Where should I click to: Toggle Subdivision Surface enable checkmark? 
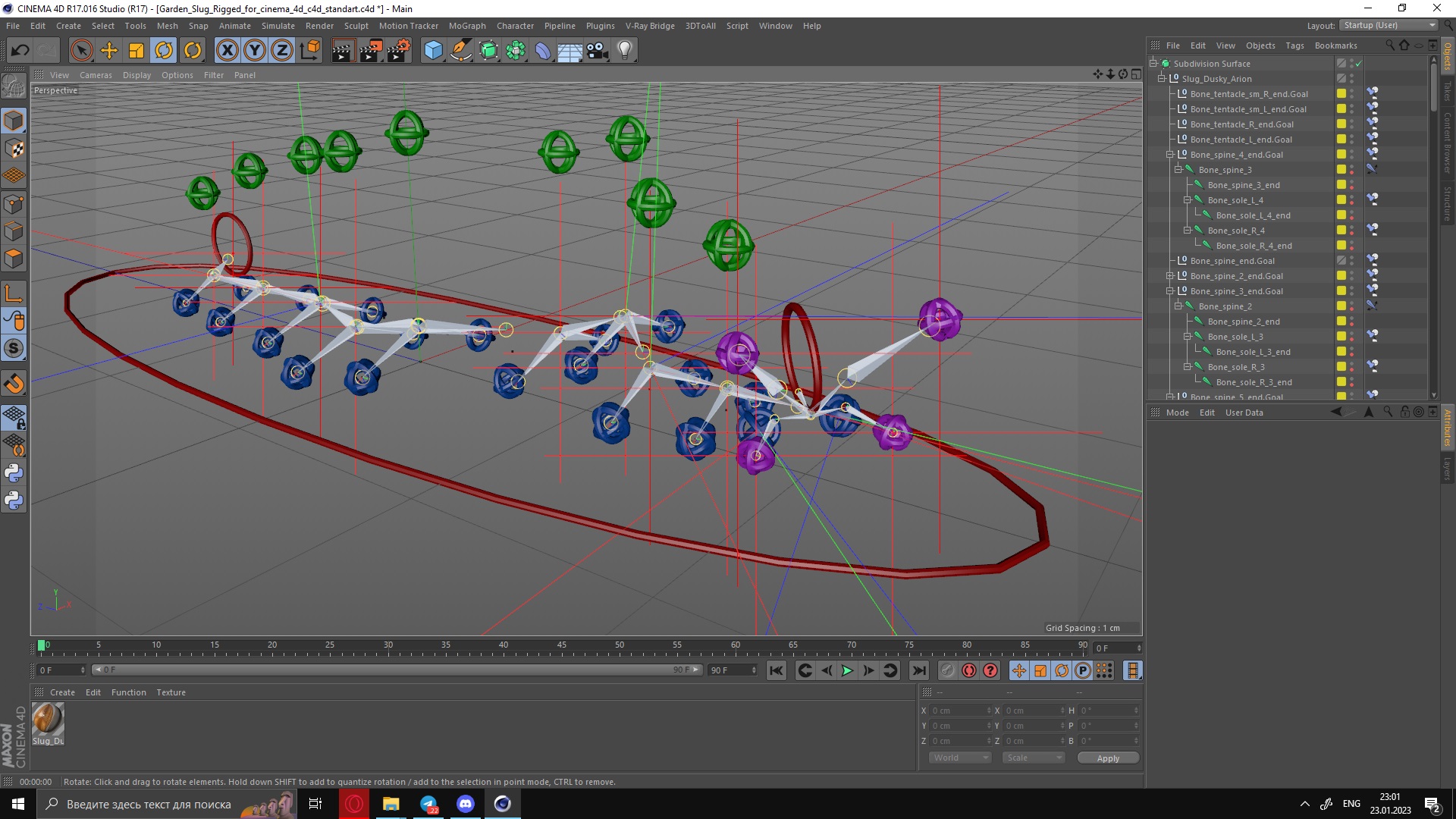[x=1359, y=64]
